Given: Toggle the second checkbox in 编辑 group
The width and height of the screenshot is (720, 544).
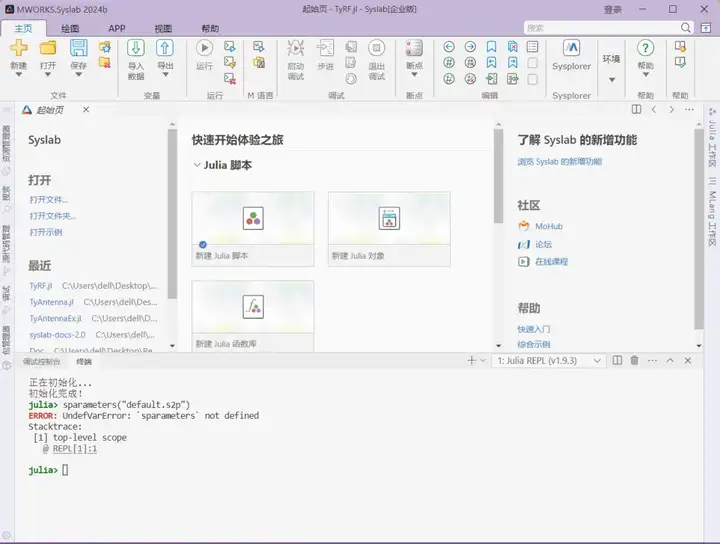Looking at the screenshot, I should coord(533,79).
